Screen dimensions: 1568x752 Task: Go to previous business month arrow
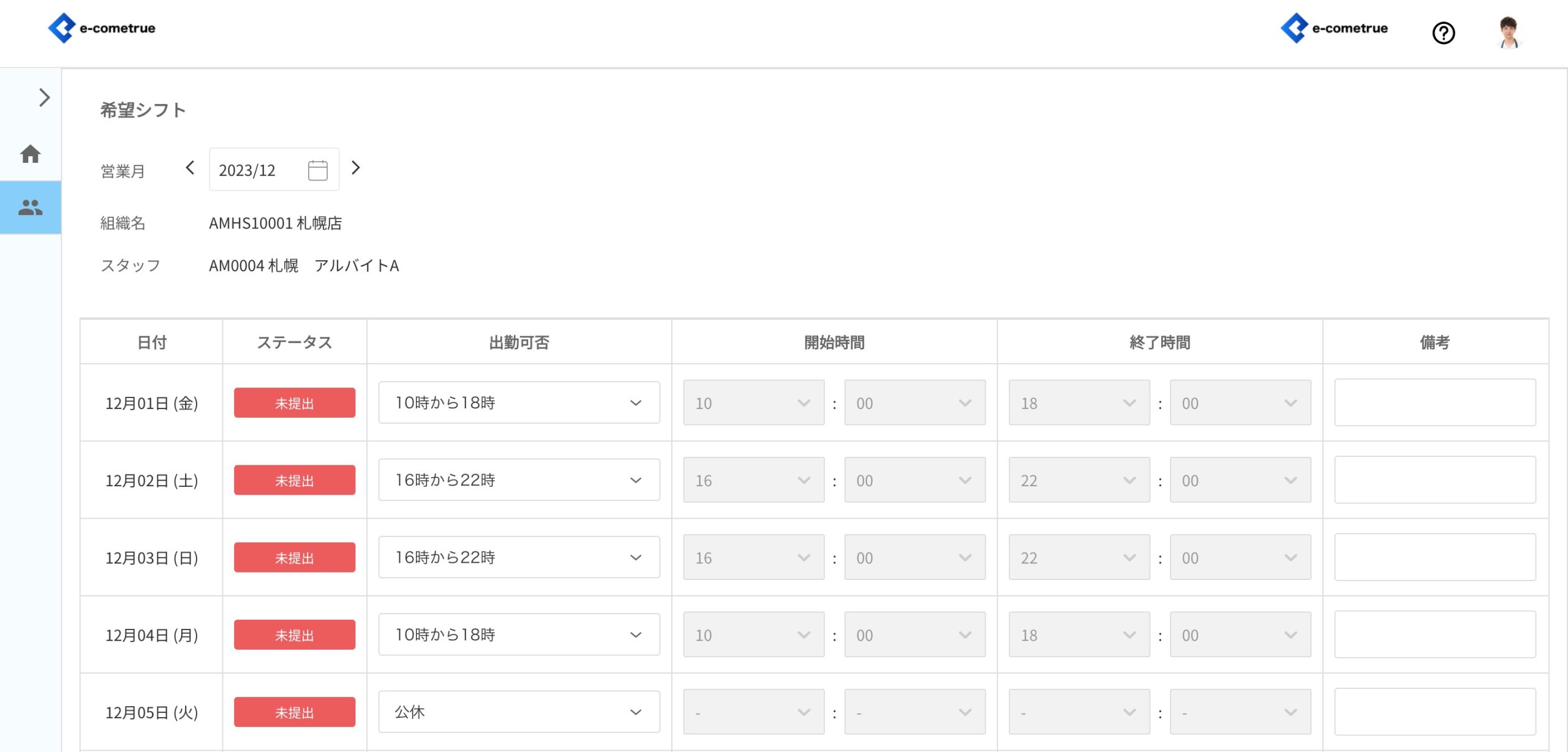[x=190, y=168]
